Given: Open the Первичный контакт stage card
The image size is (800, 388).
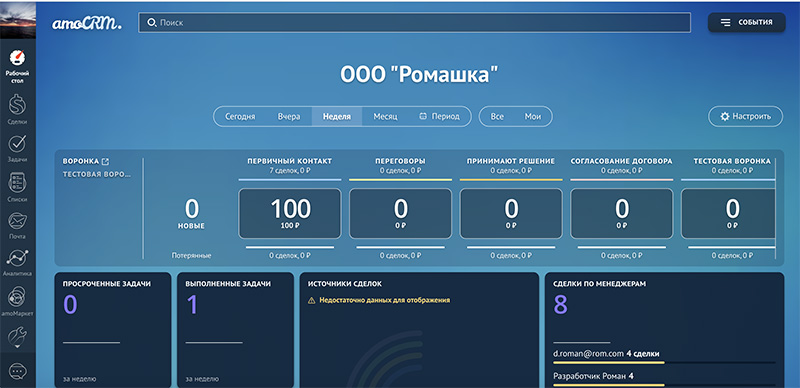Looking at the screenshot, I should click(290, 213).
